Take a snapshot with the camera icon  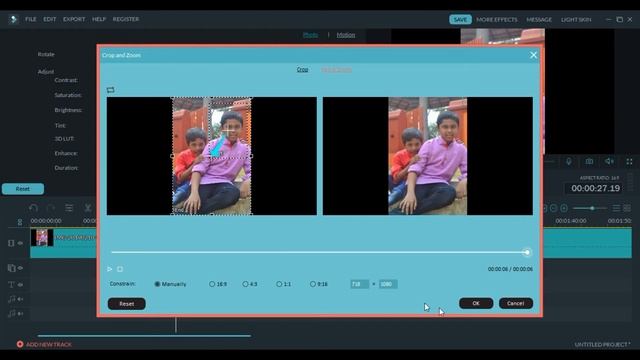pos(589,162)
